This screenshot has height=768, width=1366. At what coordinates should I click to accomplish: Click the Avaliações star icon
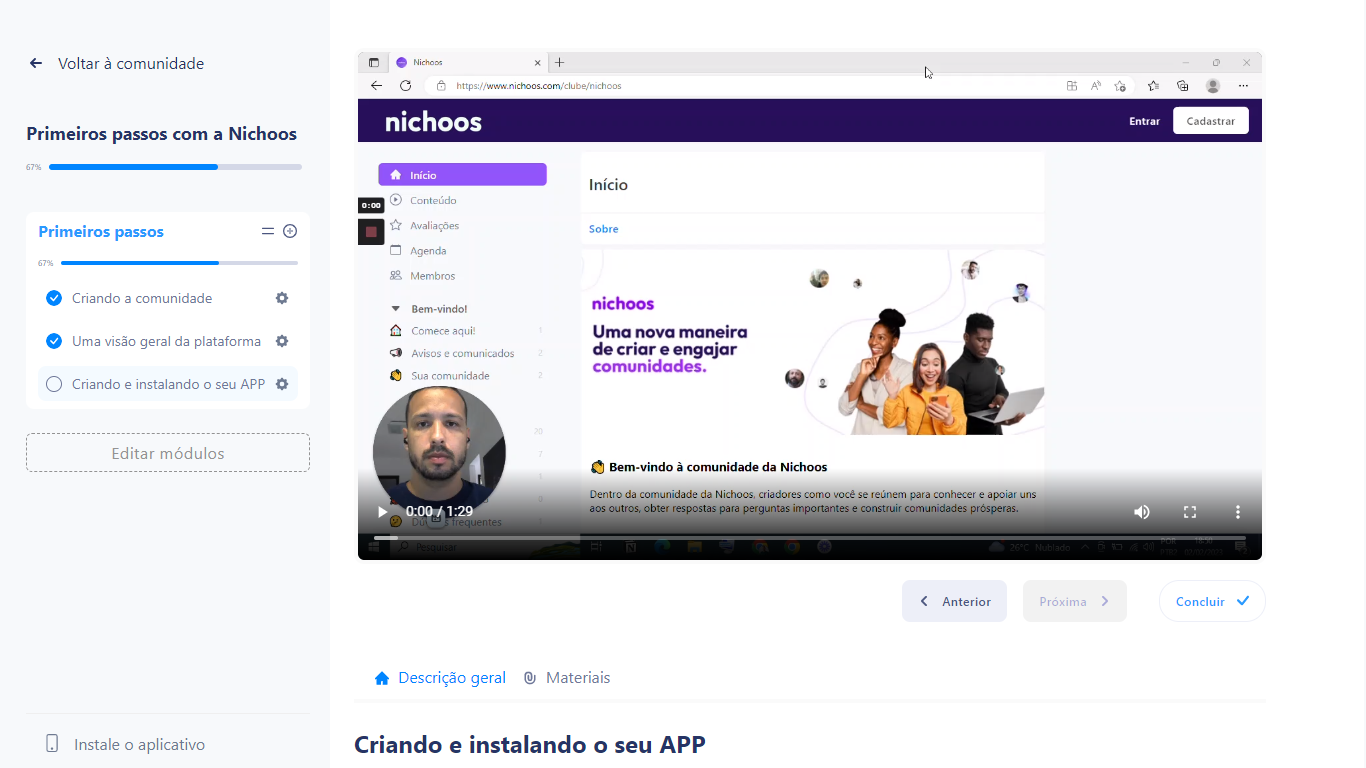point(395,226)
